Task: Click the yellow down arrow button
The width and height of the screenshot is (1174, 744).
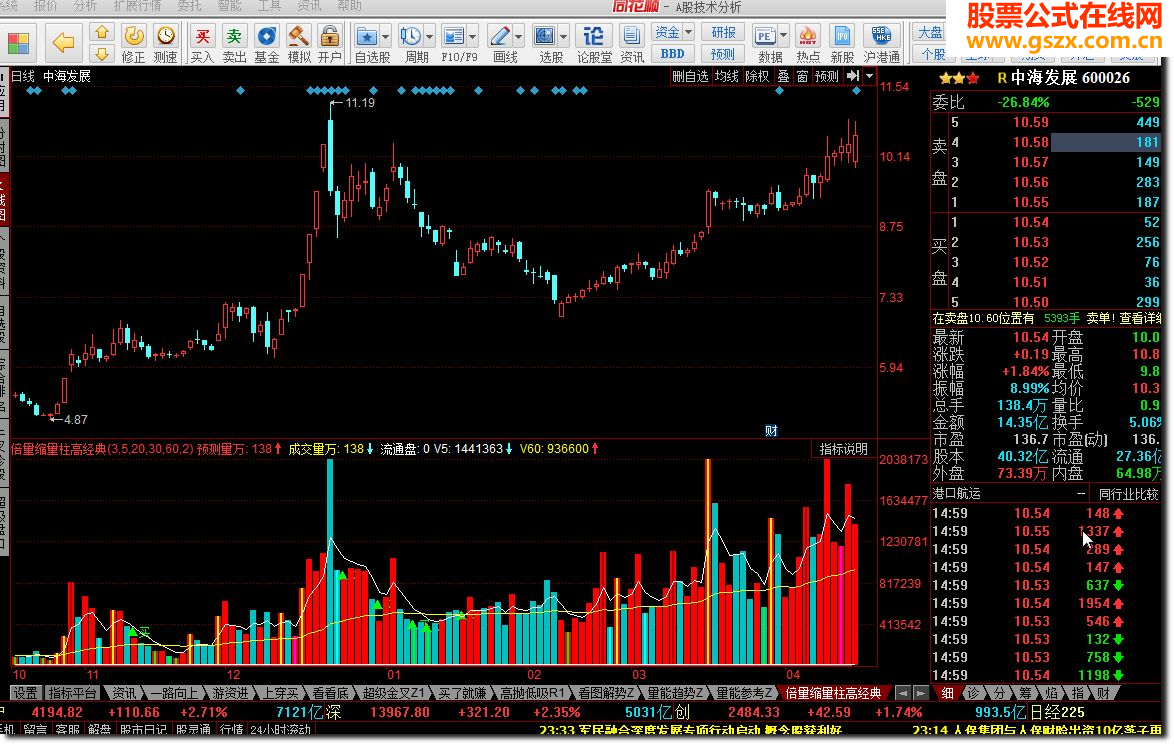Action: pos(102,53)
